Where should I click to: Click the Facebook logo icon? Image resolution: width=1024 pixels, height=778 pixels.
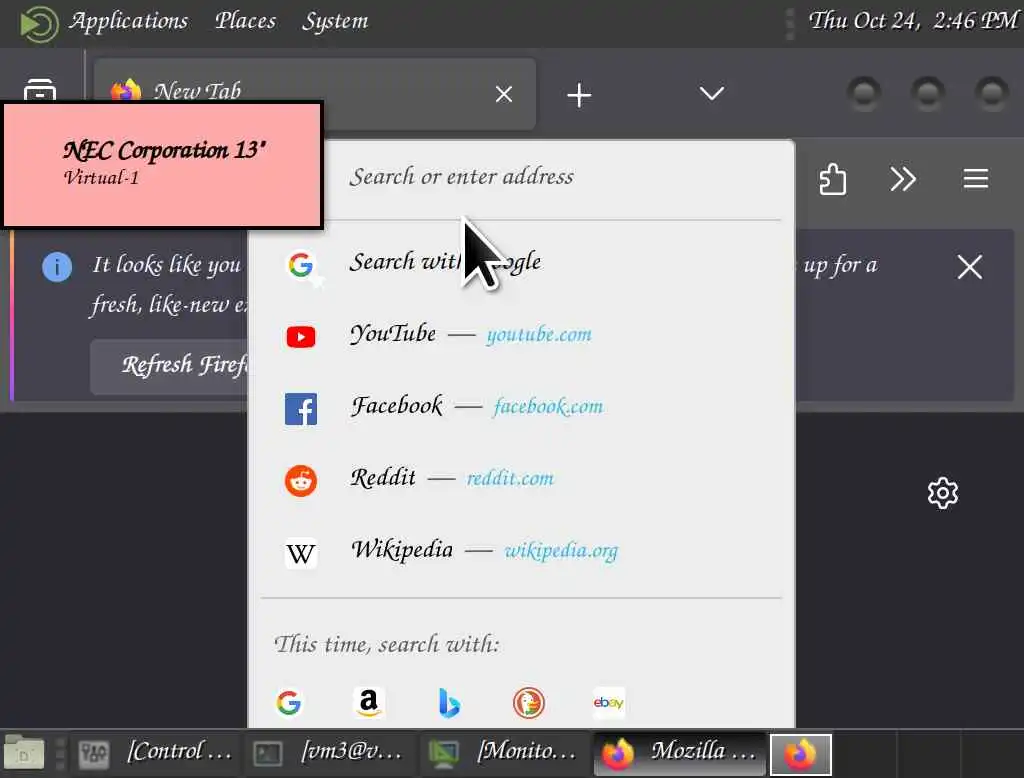[x=301, y=409]
